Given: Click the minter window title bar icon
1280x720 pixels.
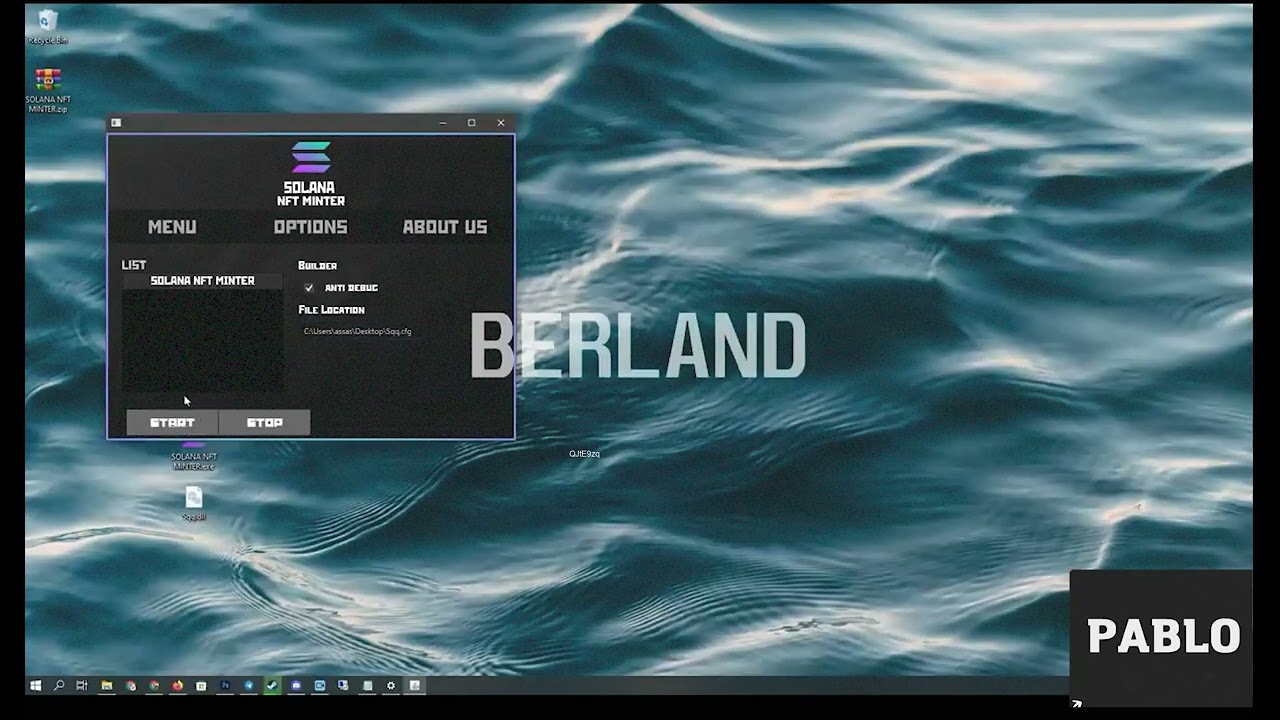Looking at the screenshot, I should pyautogui.click(x=116, y=123).
